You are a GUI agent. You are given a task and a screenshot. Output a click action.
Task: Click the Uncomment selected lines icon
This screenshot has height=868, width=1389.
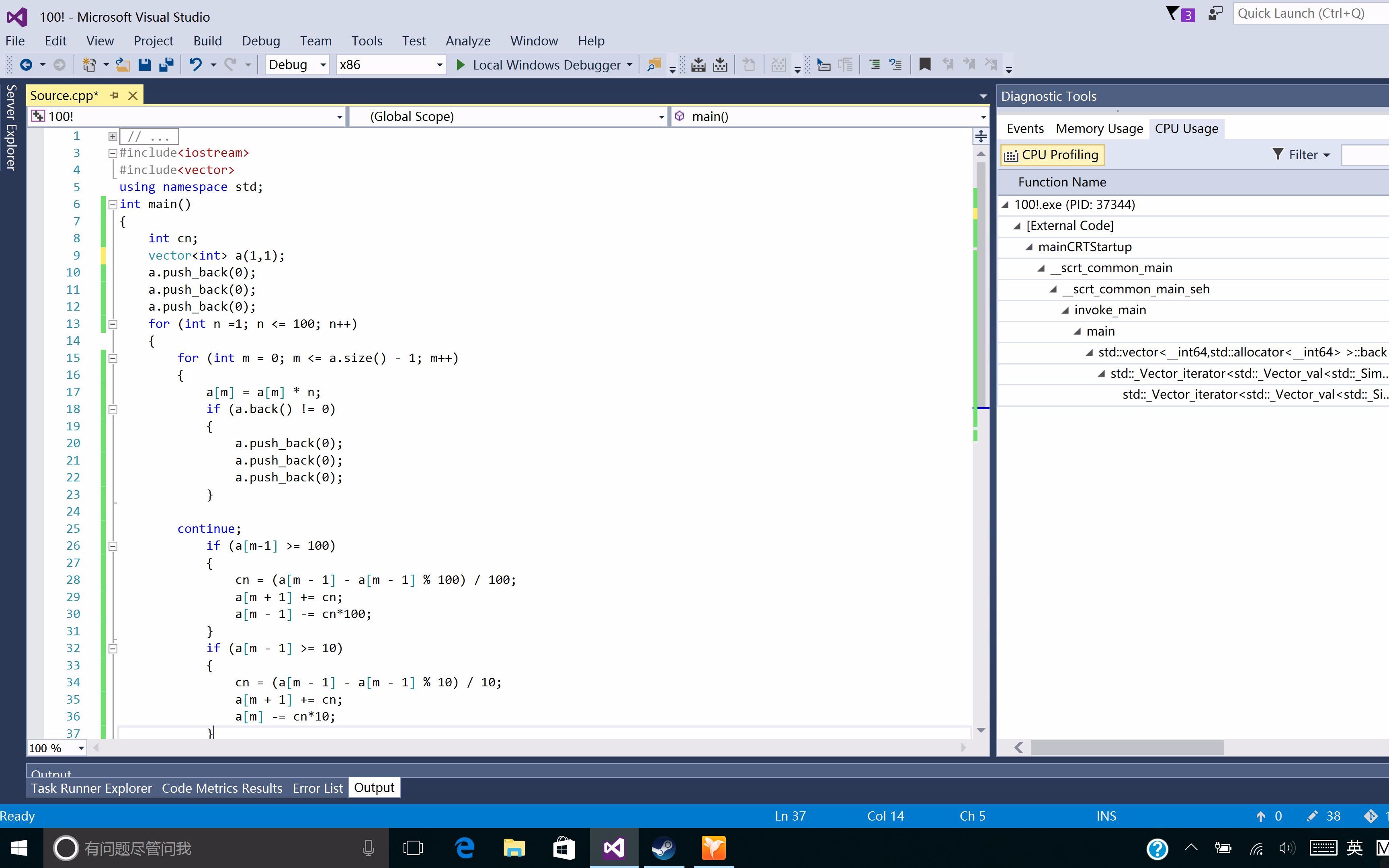pos(895,65)
